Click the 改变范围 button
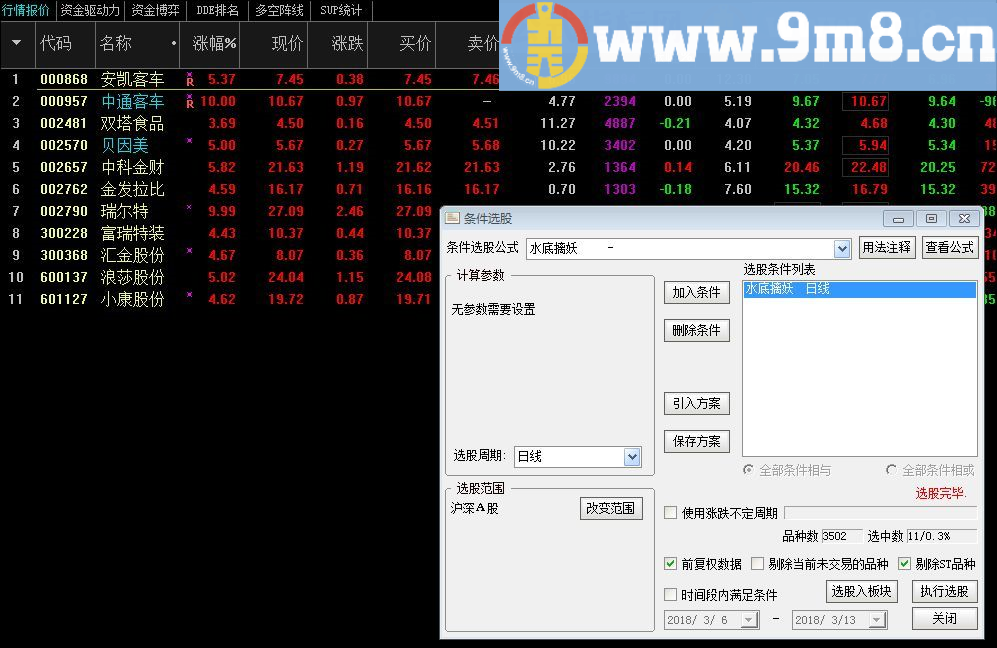Viewport: 997px width, 648px height. [610, 509]
